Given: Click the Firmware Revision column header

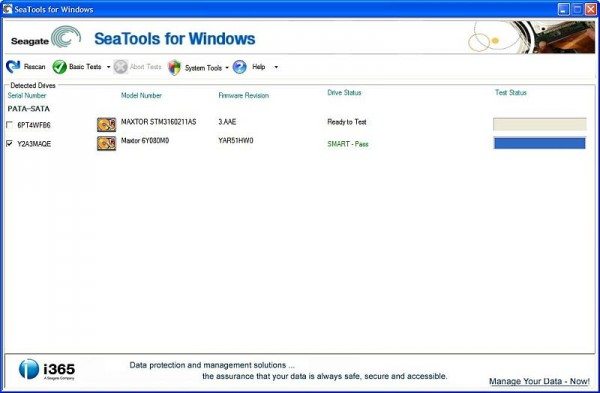Looking at the screenshot, I should tap(244, 95).
